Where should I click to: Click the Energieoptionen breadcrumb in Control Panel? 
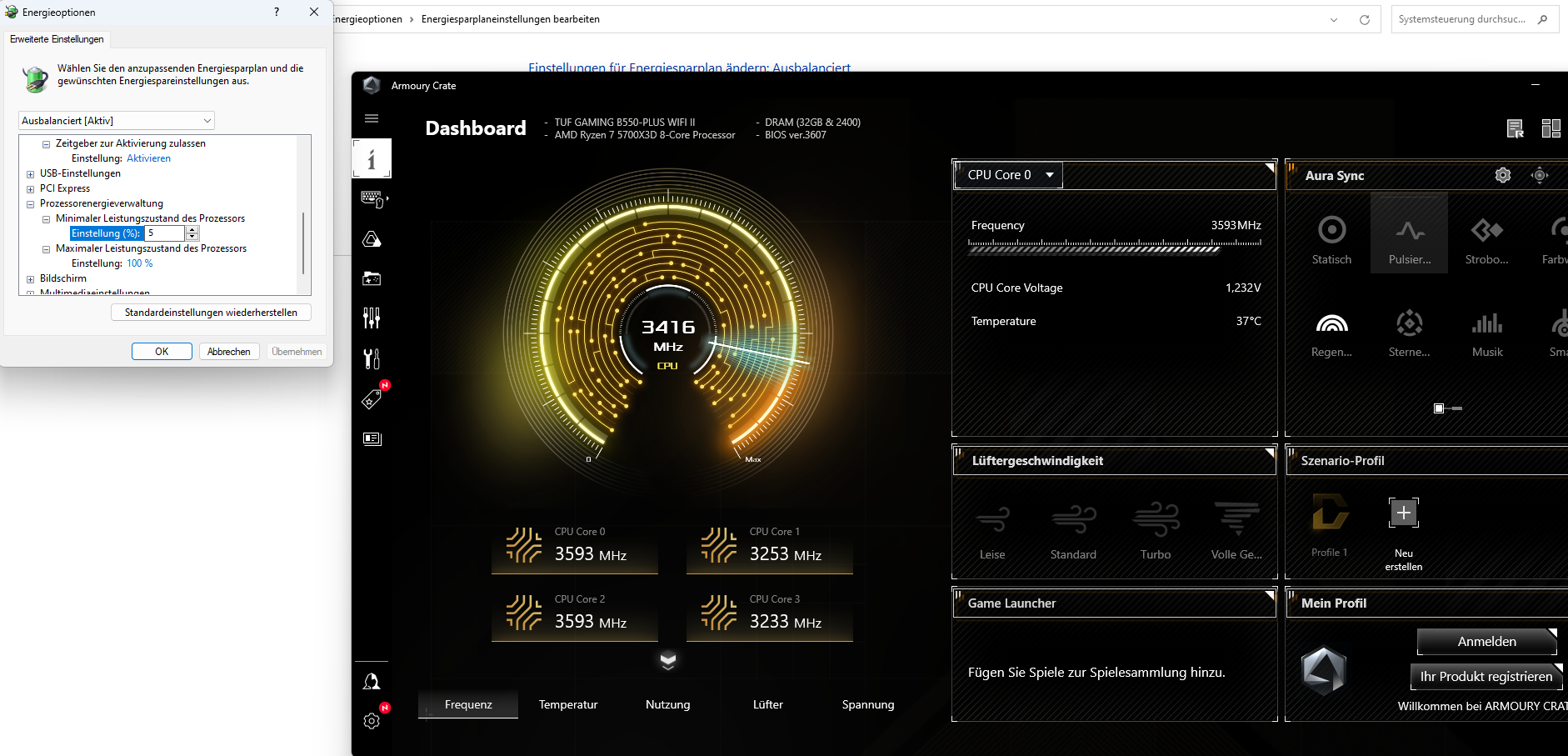pyautogui.click(x=367, y=19)
